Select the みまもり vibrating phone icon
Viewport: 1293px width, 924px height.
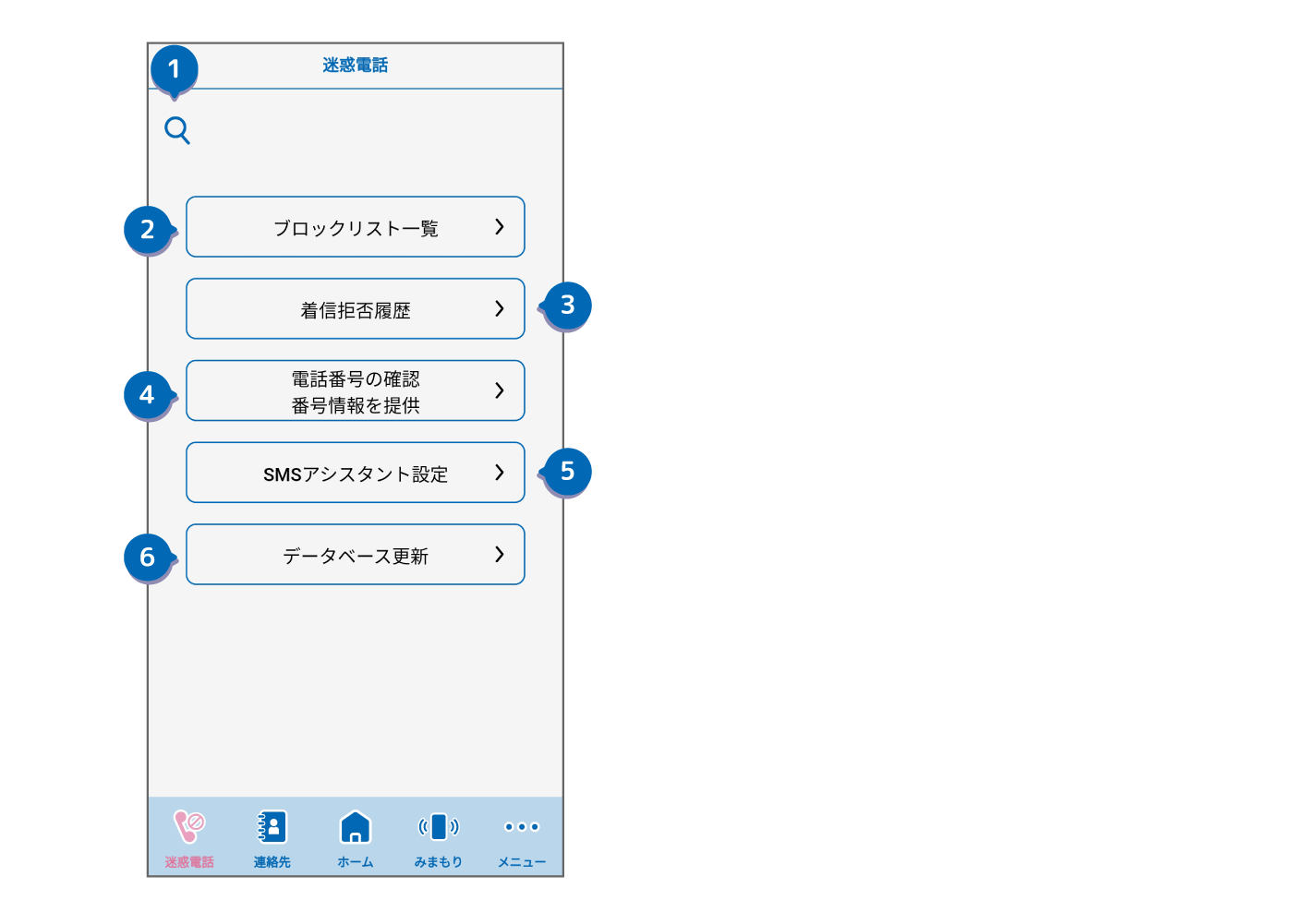[x=439, y=826]
